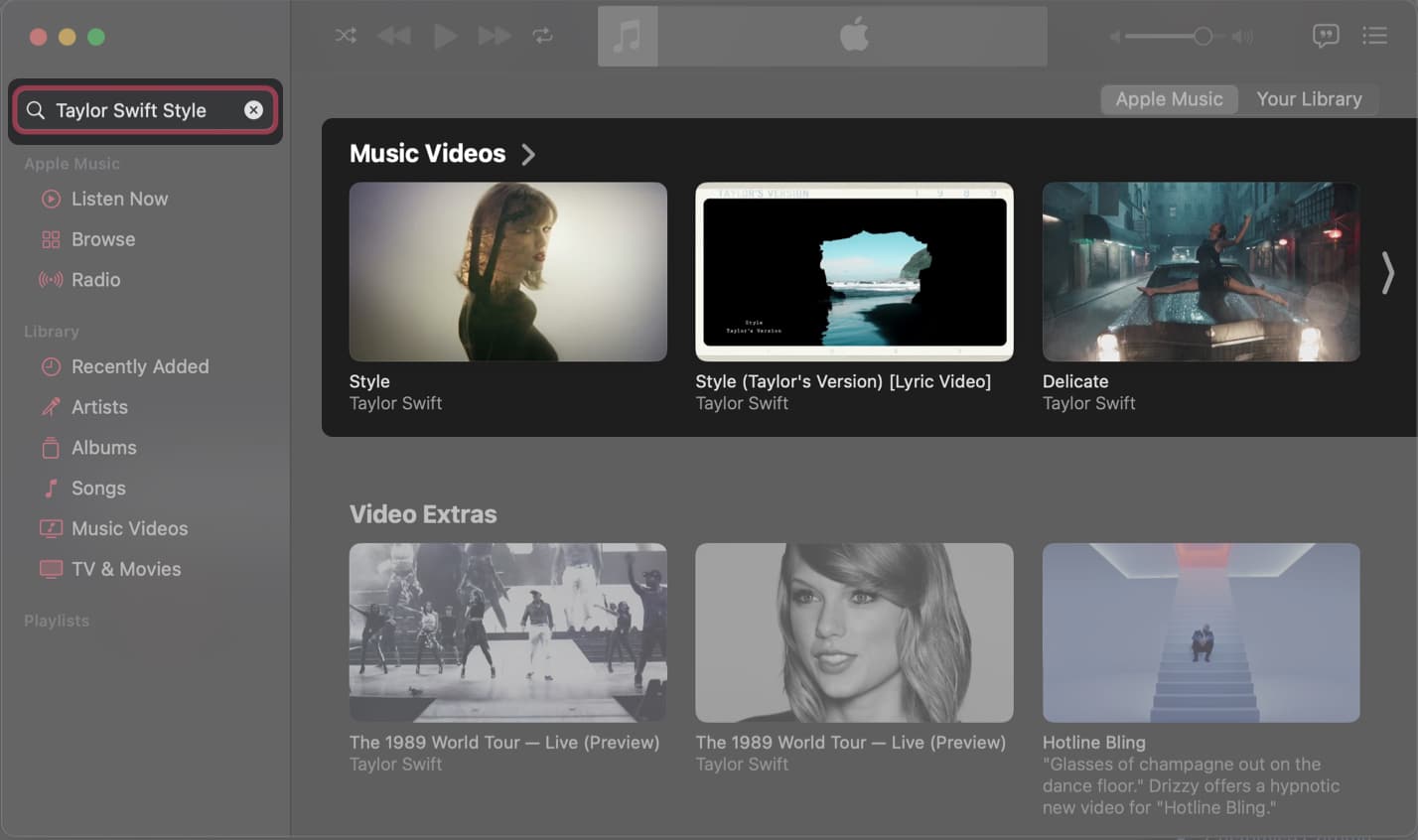Open Taylor Swift artist link under Delicate

1088,403
